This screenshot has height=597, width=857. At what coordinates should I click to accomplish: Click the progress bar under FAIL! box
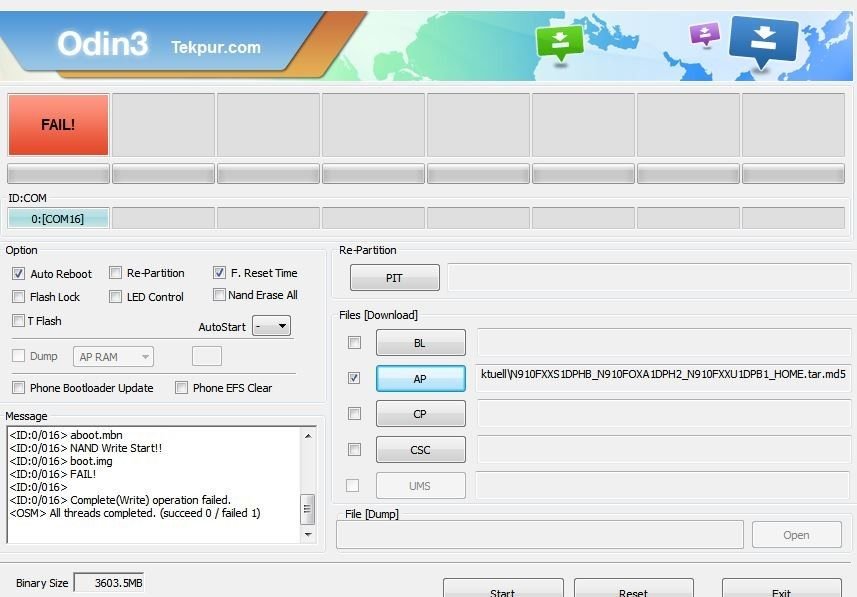pyautogui.click(x=58, y=174)
